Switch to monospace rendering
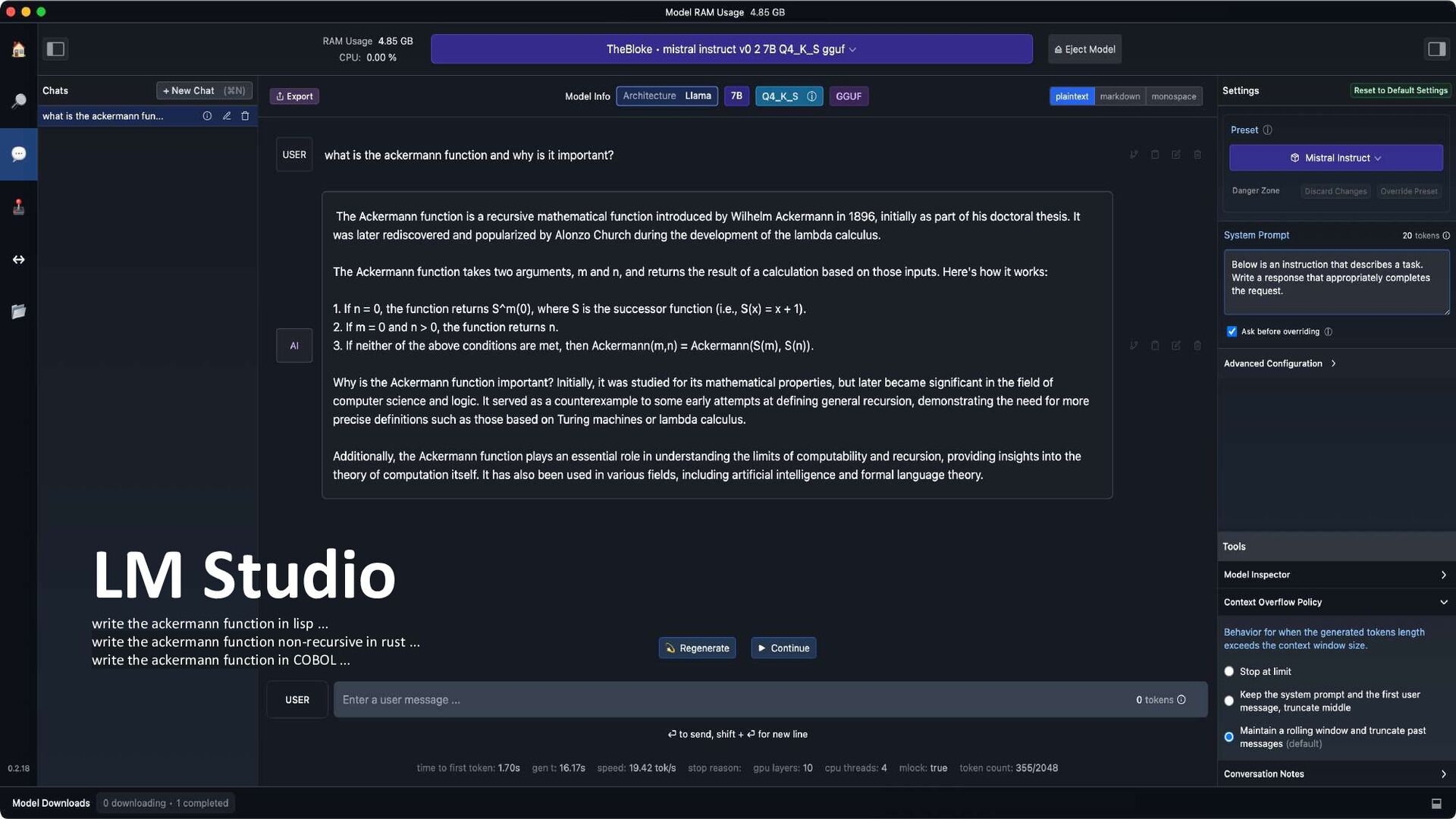 coord(1173,96)
